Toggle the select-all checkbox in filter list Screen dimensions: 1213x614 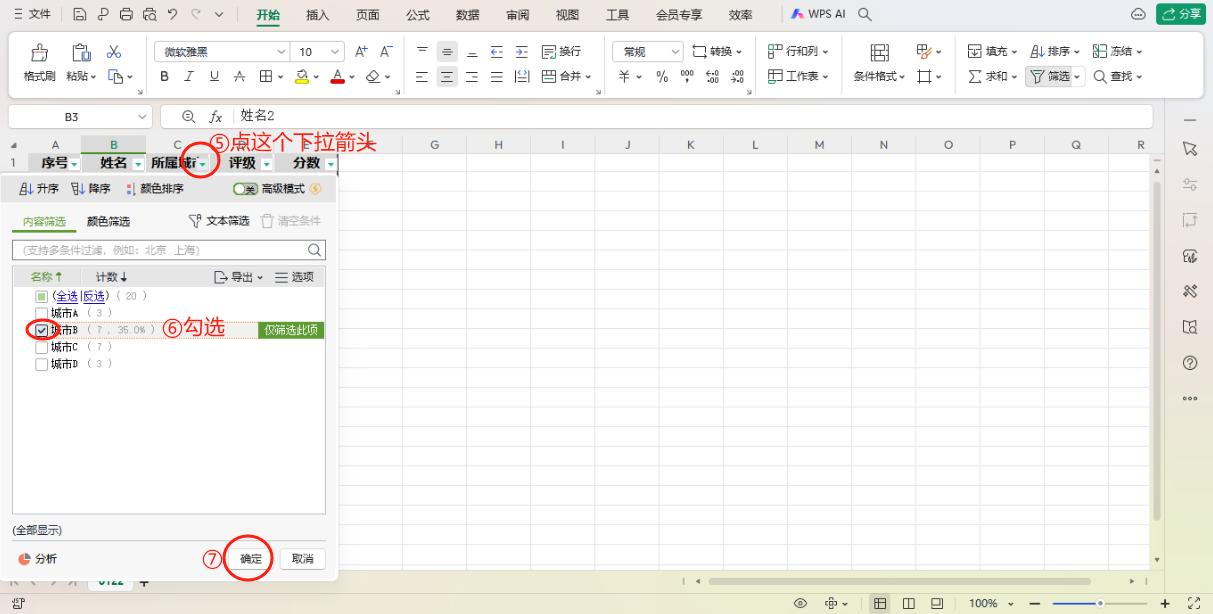41,296
